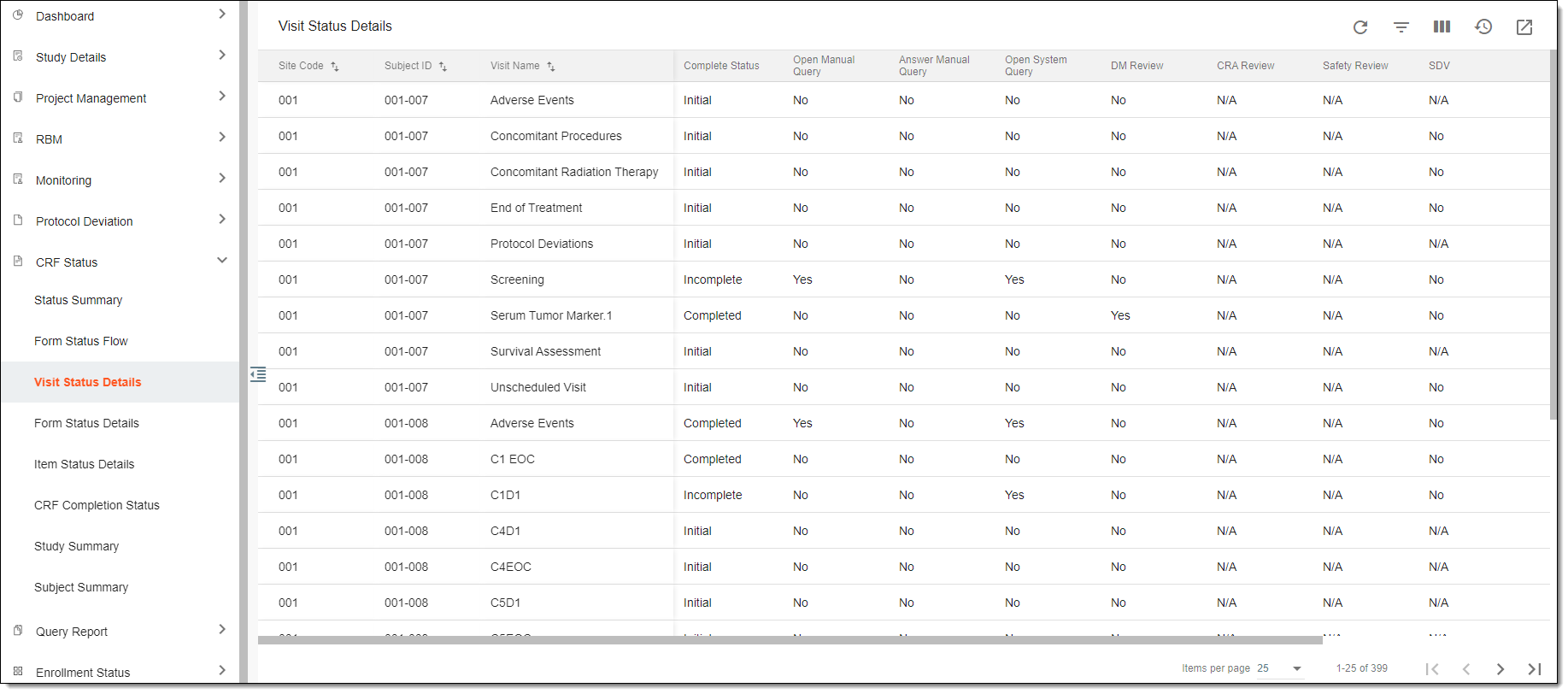The width and height of the screenshot is (1568, 694).
Task: Click the refresh icon in Visit Status Details
Action: click(x=1360, y=27)
